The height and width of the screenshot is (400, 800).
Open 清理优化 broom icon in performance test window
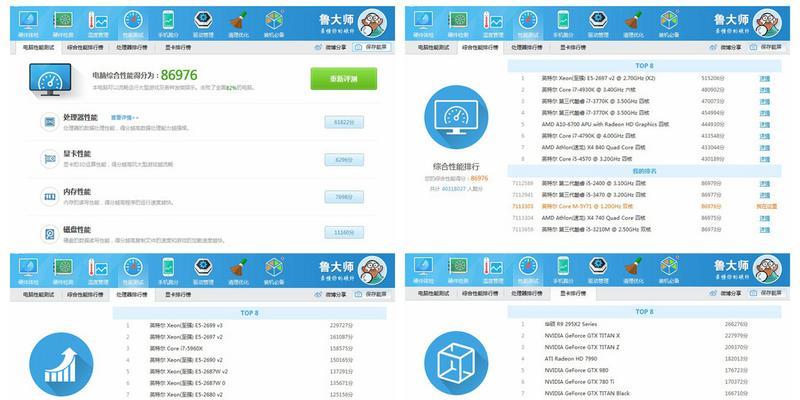pos(238,24)
